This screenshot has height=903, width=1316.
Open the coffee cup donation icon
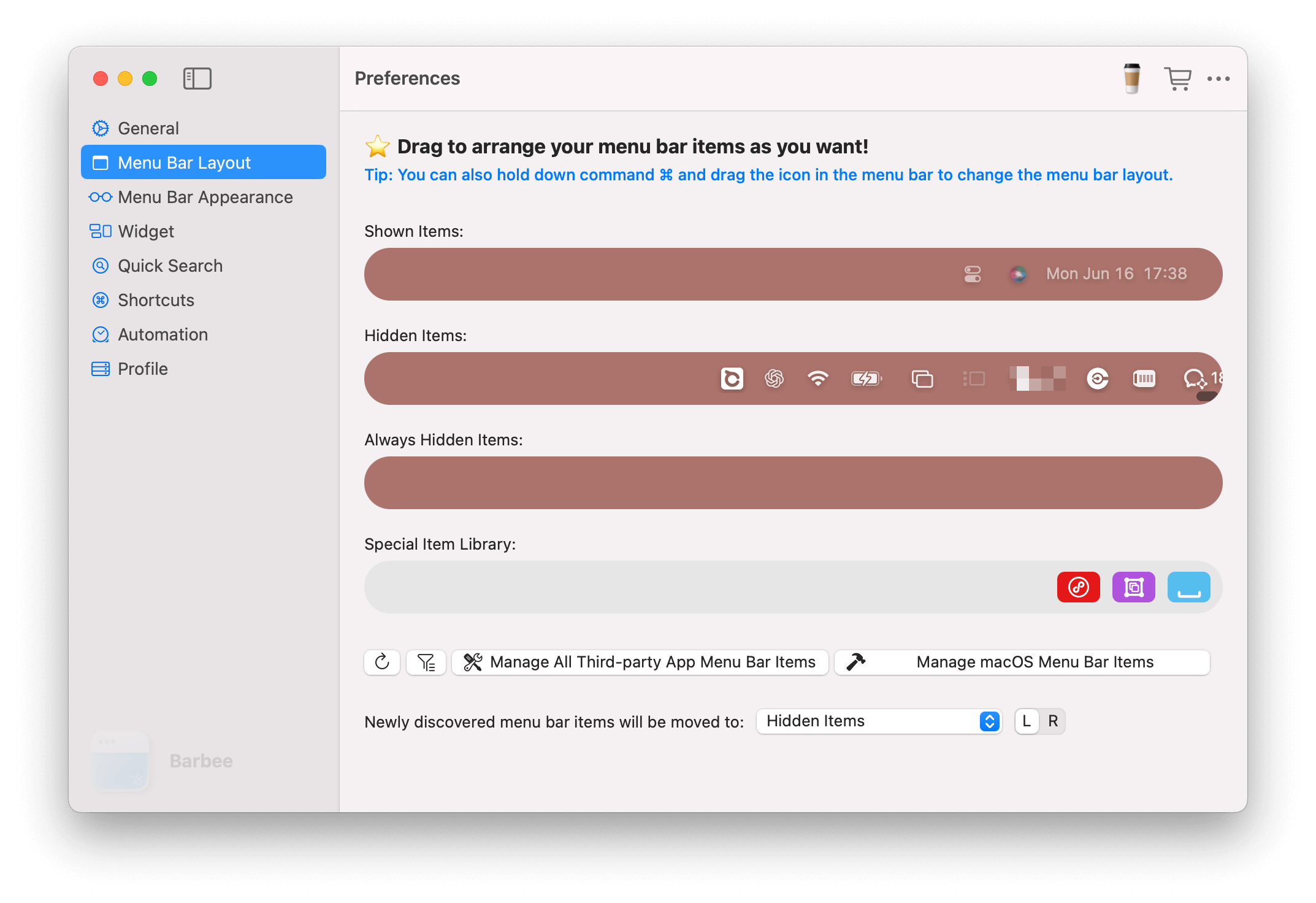(1131, 79)
